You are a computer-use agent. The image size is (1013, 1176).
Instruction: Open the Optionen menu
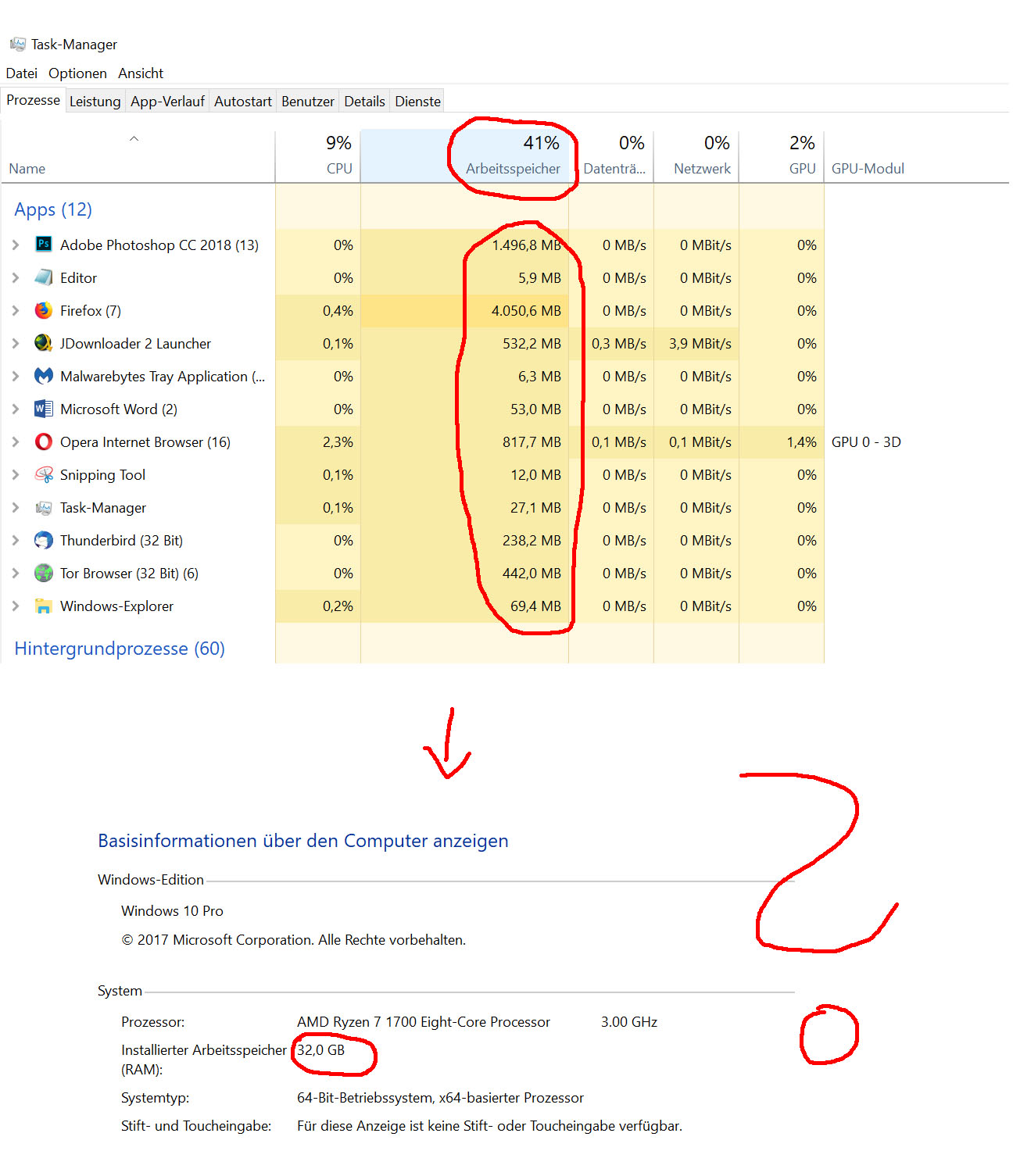click(x=77, y=73)
